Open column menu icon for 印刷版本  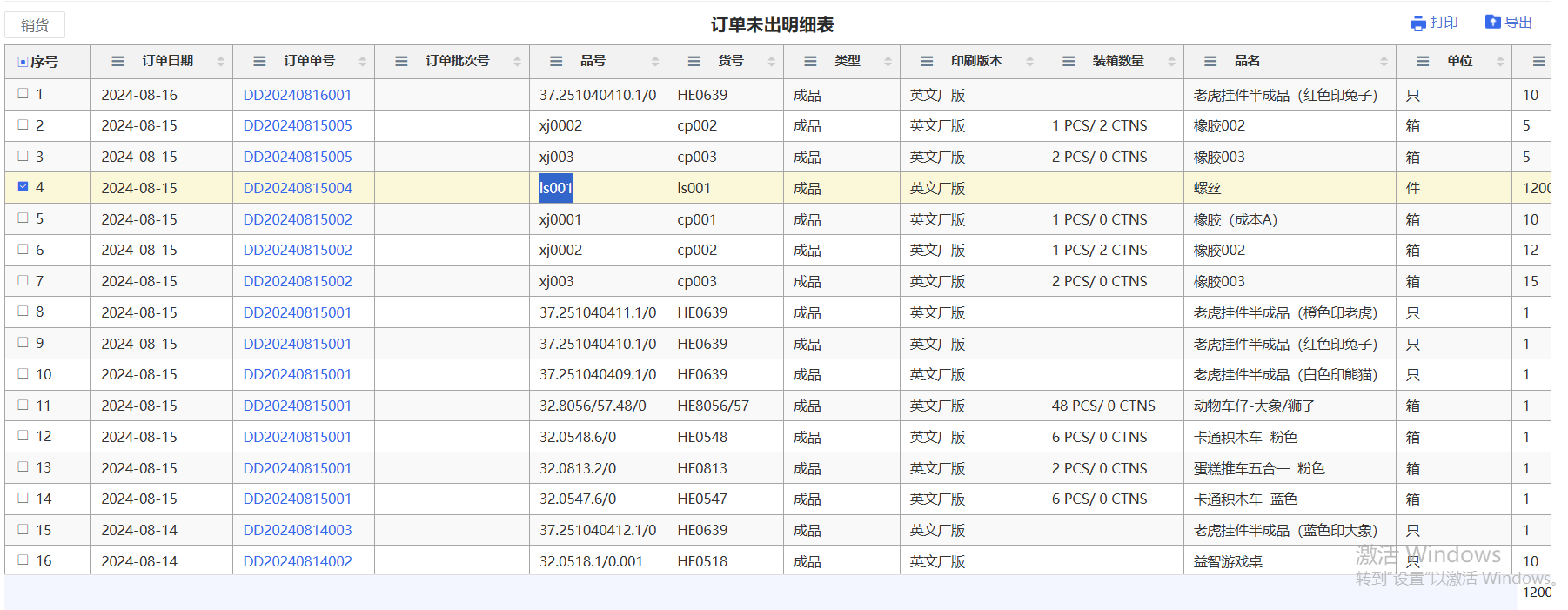click(927, 61)
